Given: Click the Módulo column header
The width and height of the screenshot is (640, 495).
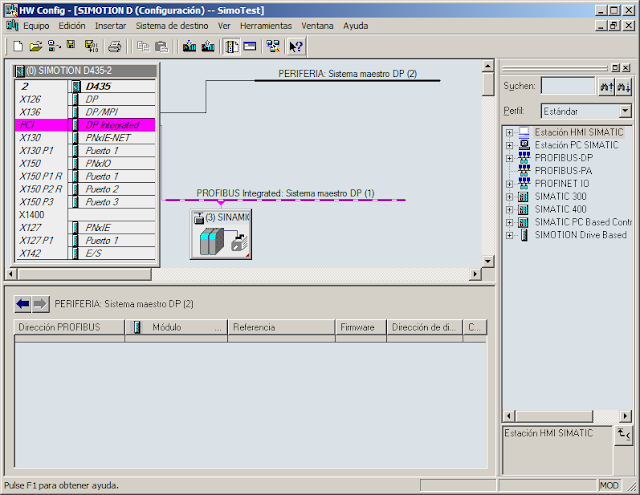Looking at the screenshot, I should (x=176, y=327).
